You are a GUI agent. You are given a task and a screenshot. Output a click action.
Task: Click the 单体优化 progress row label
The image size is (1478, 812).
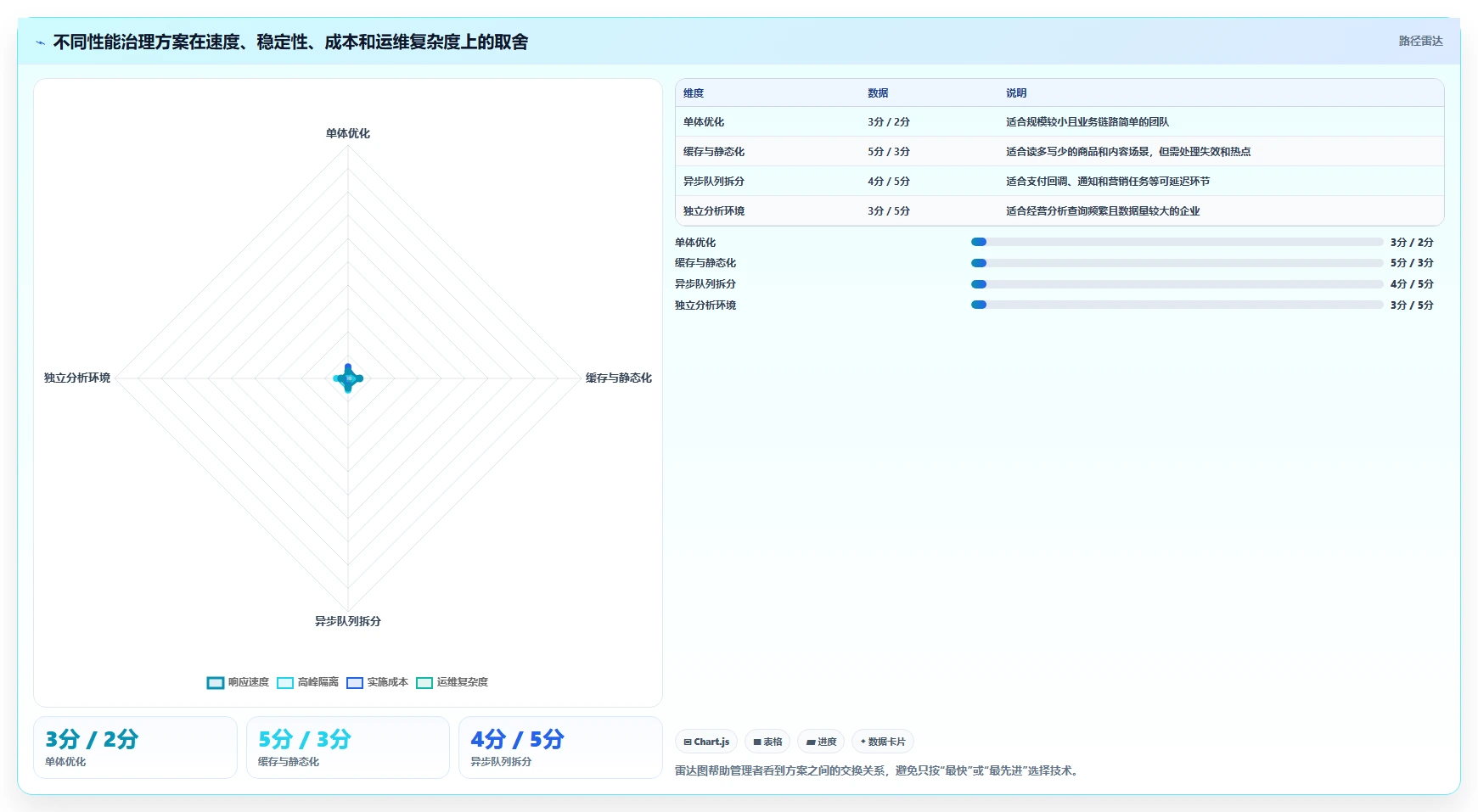(695, 243)
